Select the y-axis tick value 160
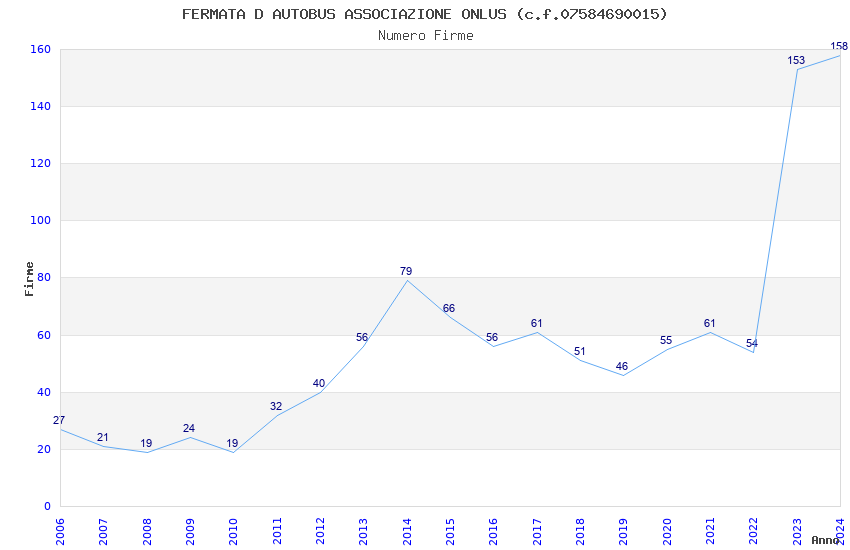The height and width of the screenshot is (550, 850). point(40,49)
